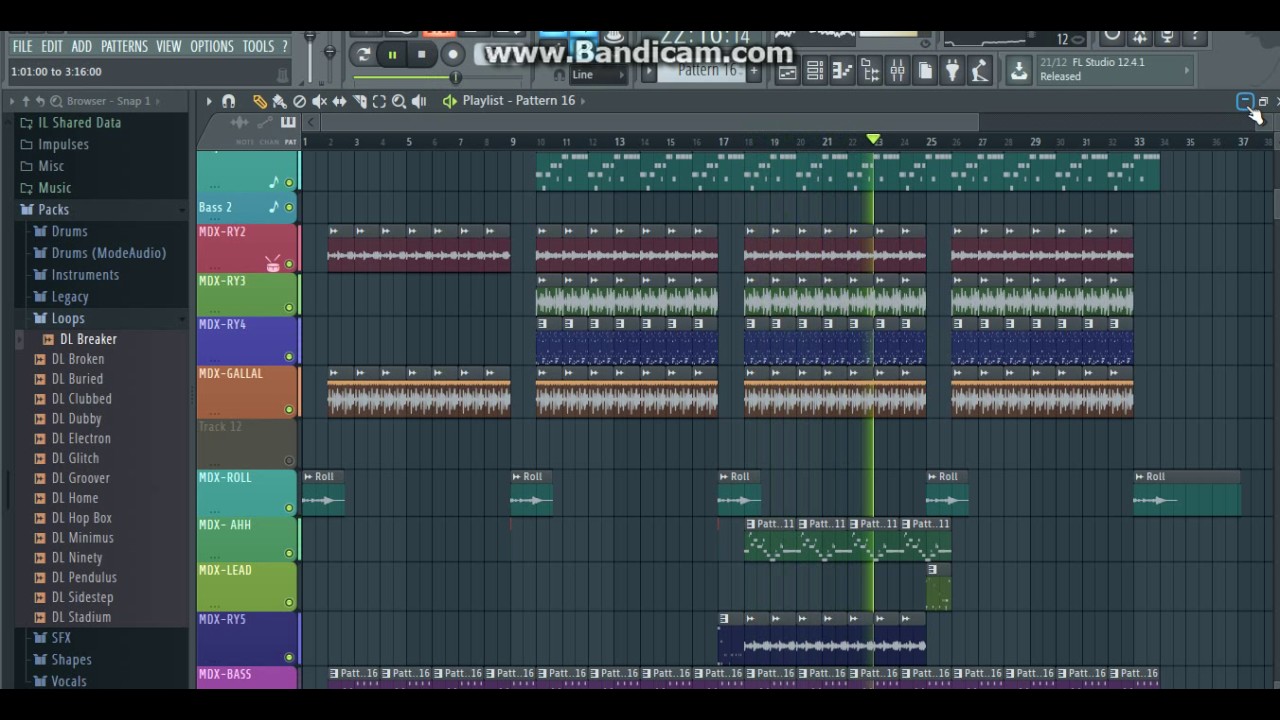Open the TOOLS menu

pos(258,46)
